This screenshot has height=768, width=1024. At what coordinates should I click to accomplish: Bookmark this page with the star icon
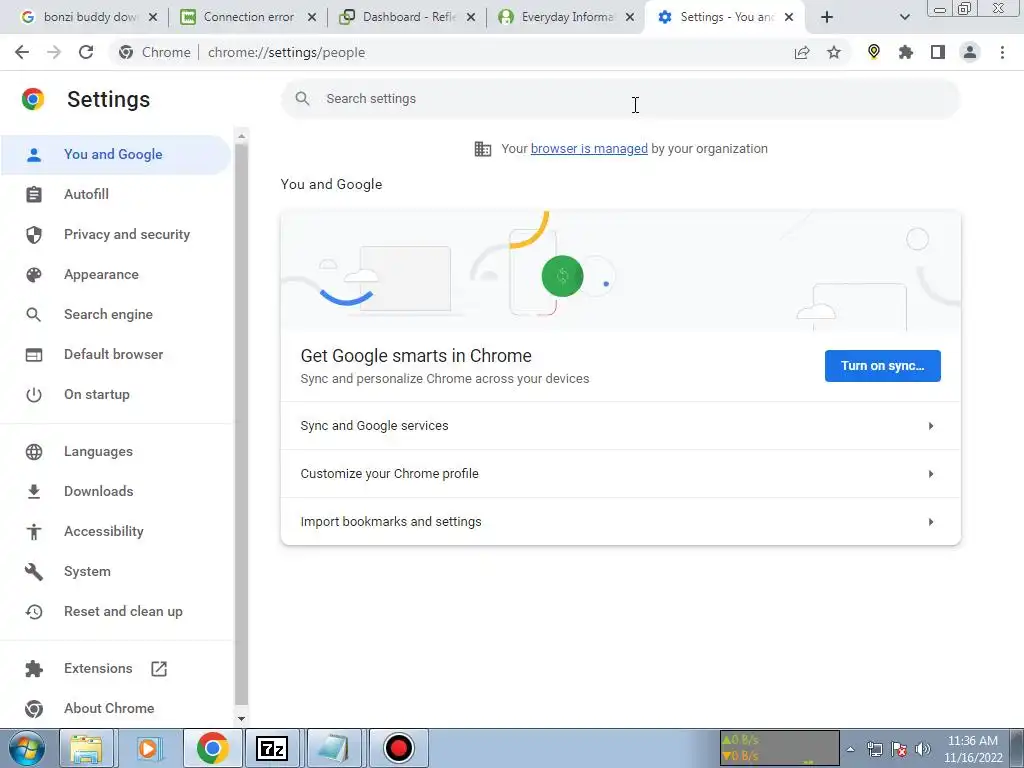tap(834, 52)
